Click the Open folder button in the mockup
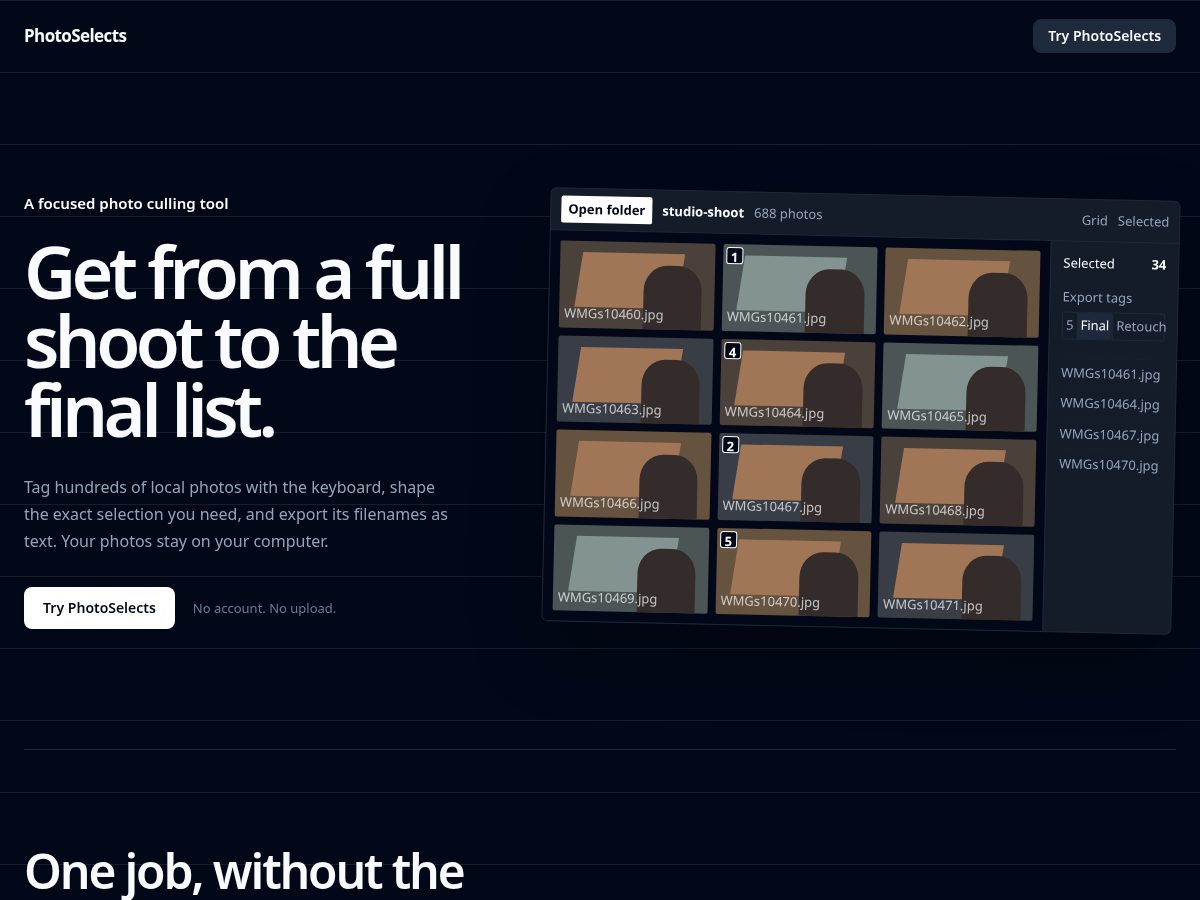The height and width of the screenshot is (900, 1200). coord(607,210)
